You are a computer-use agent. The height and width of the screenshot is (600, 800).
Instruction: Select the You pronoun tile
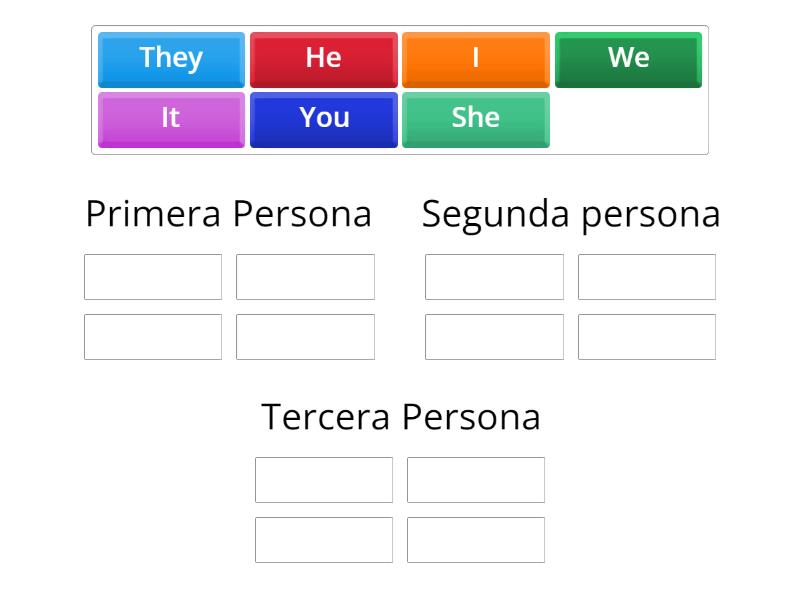[x=323, y=118]
